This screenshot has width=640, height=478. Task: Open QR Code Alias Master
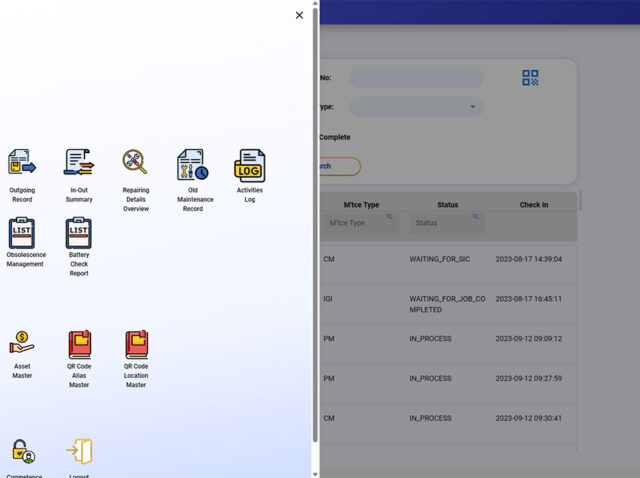[x=79, y=345]
